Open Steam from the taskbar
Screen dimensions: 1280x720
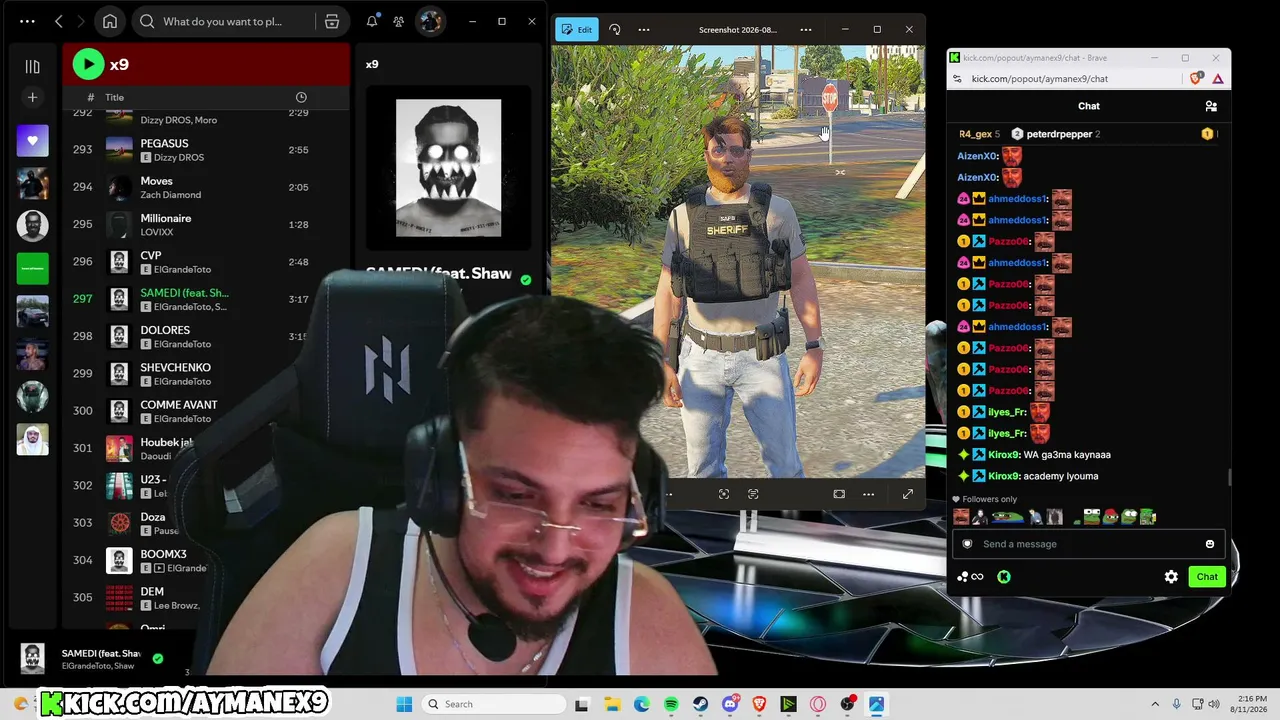tap(701, 704)
